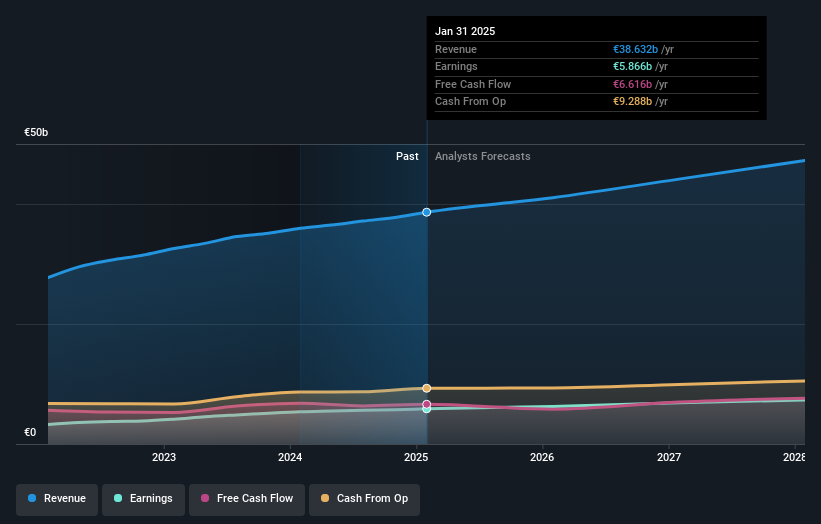Click the Jan 31 2025 tooltip date
Image resolution: width=821 pixels, height=524 pixels.
click(x=465, y=31)
